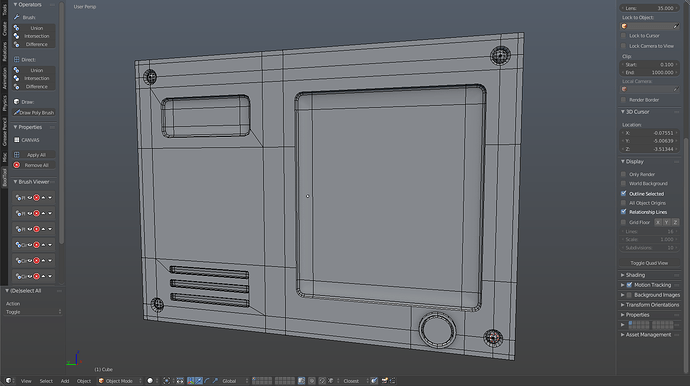Screen dimensions: 690x386
Task: Remove the fifth brush in Brush Viewer
Action: coord(37,261)
